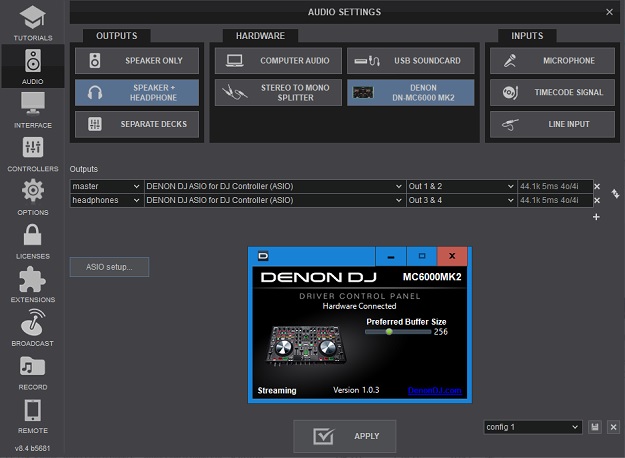Select USB Soundcard hardware

pyautogui.click(x=411, y=61)
